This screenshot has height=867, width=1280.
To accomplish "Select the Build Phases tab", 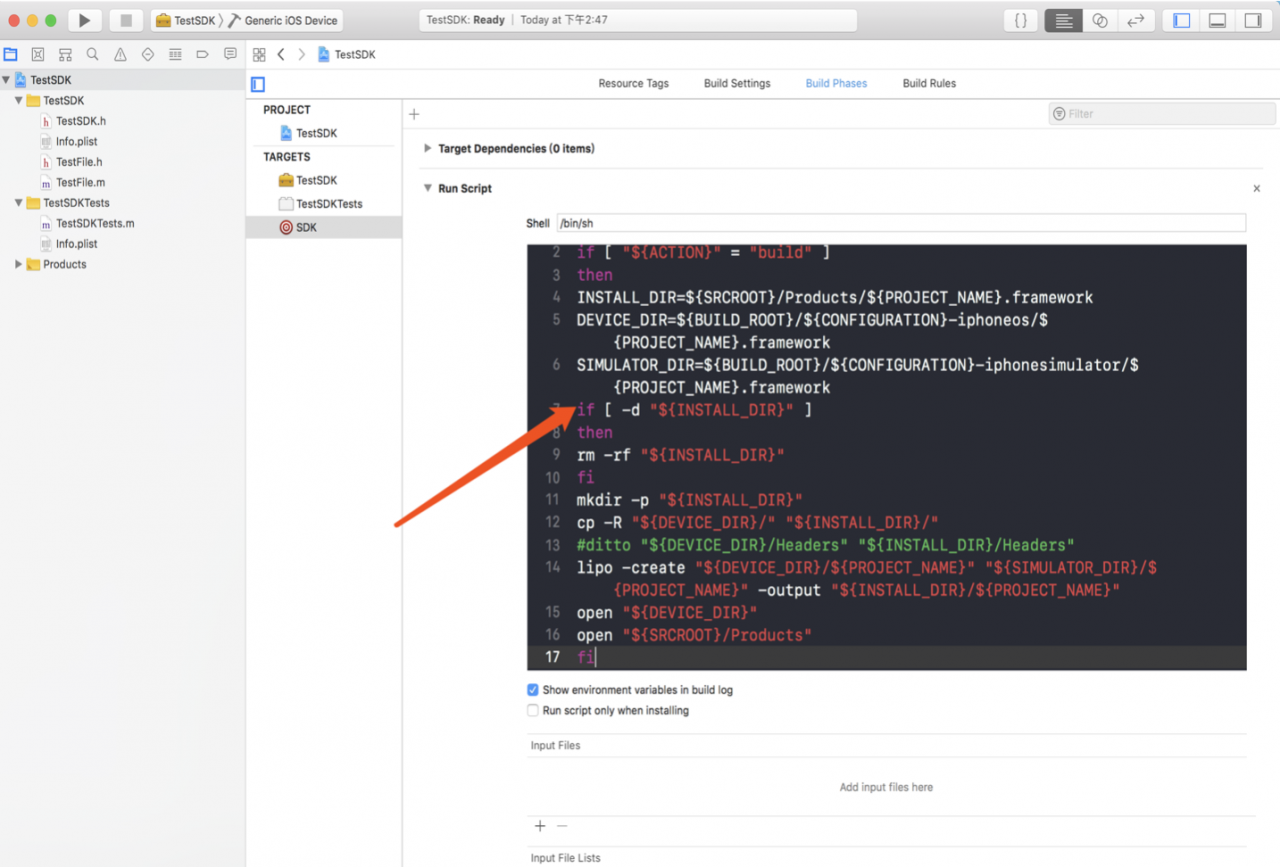I will pyautogui.click(x=836, y=83).
